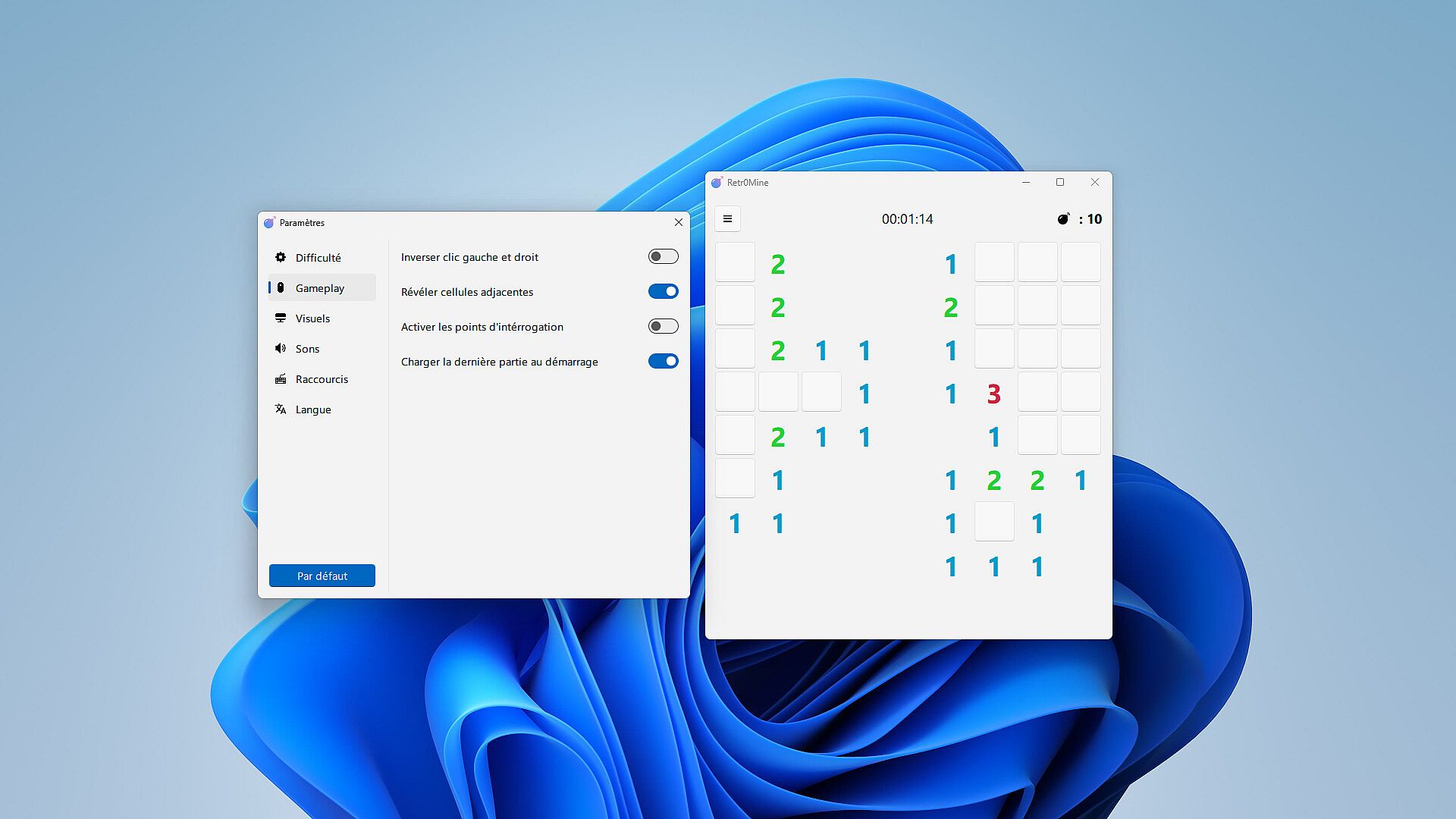Viewport: 1456px width, 819px height.
Task: Click the bomb counter icon
Action: [1063, 219]
